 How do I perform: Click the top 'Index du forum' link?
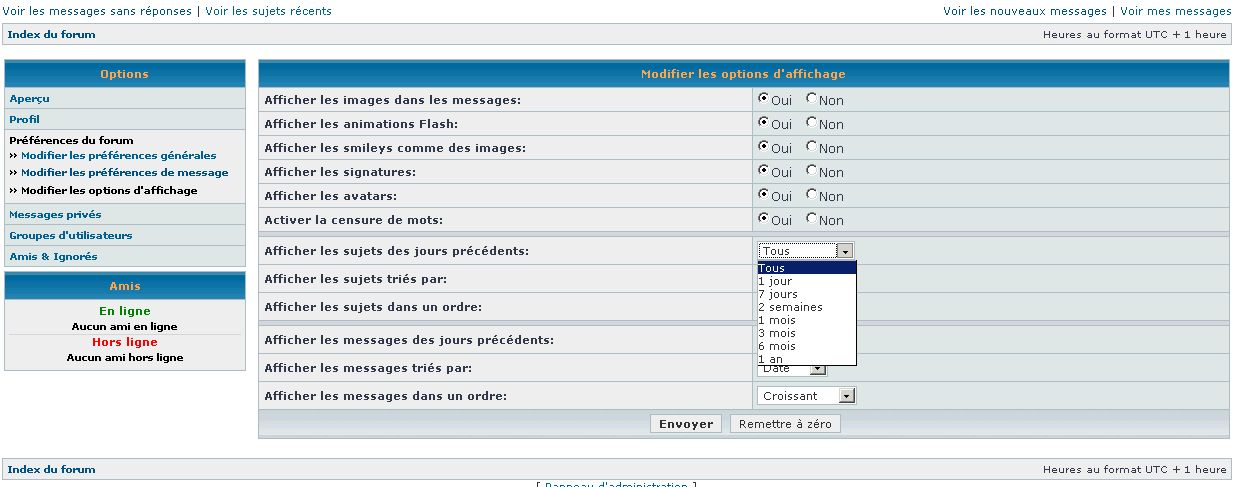(x=52, y=34)
